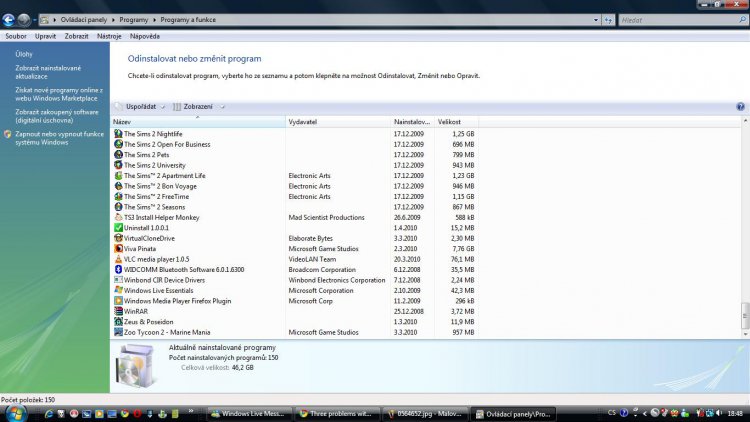This screenshot has height=422, width=750.
Task: Click the VLC media player cone icon
Action: 118,259
